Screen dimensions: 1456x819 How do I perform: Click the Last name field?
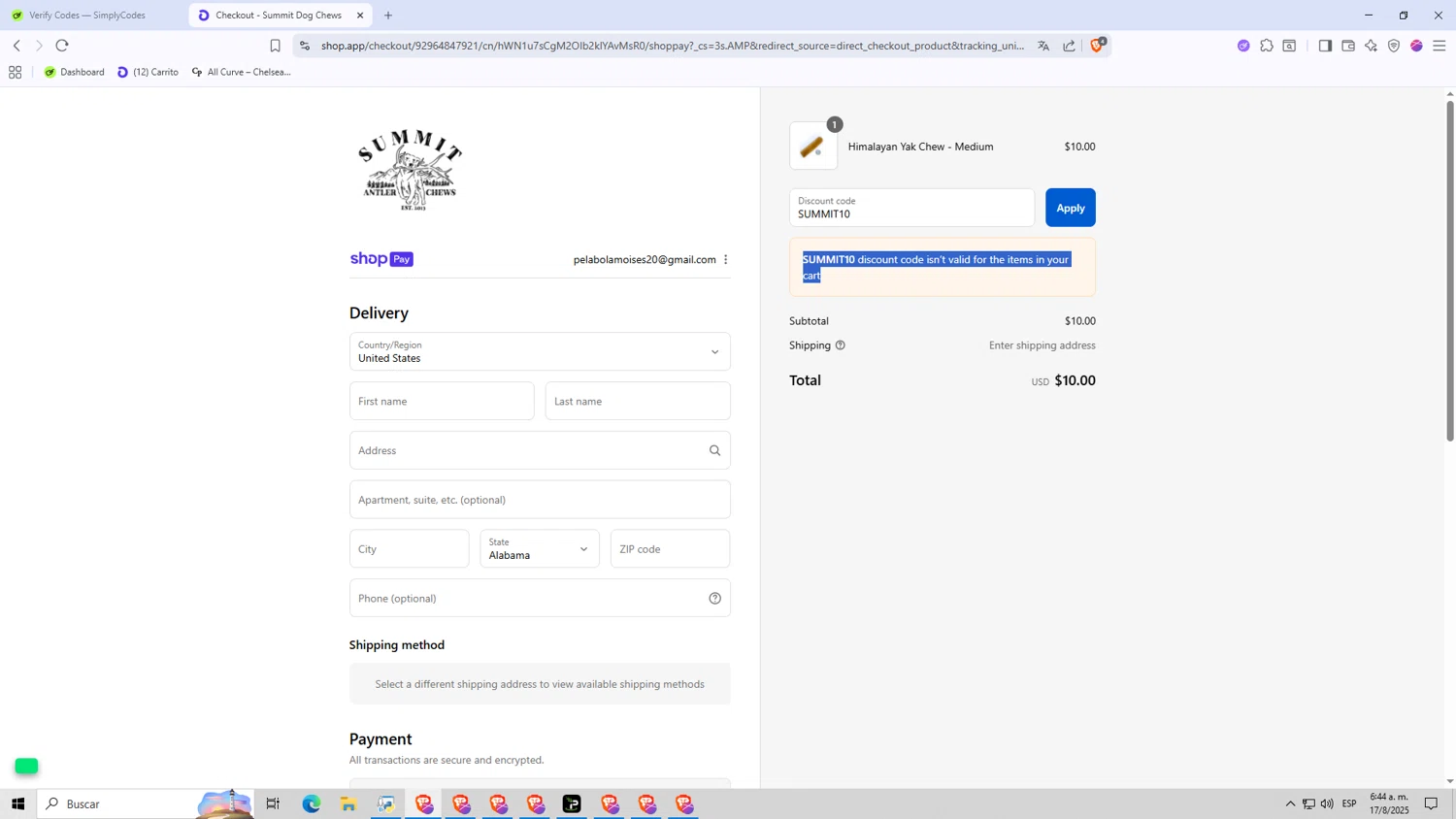(x=638, y=401)
